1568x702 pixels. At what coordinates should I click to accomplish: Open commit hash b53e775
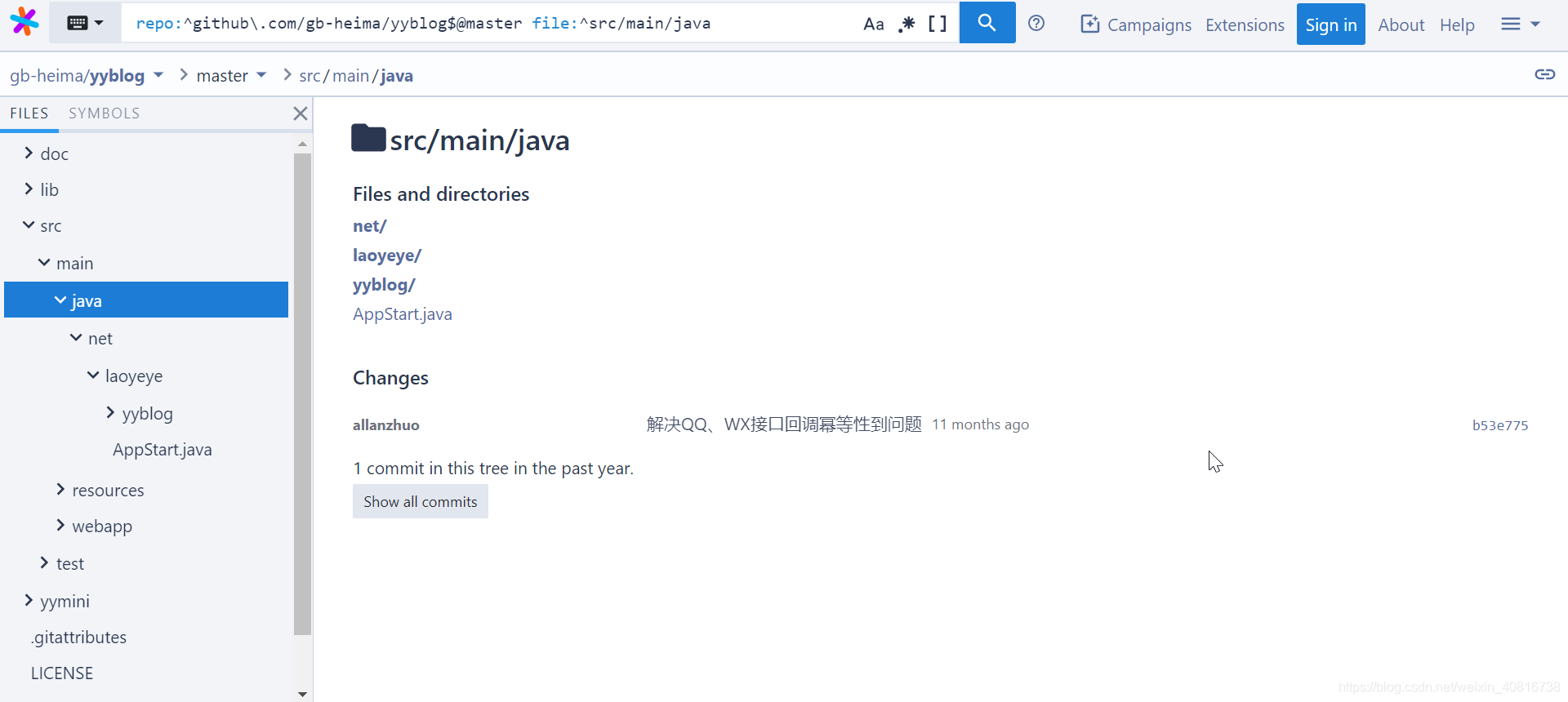click(1500, 425)
